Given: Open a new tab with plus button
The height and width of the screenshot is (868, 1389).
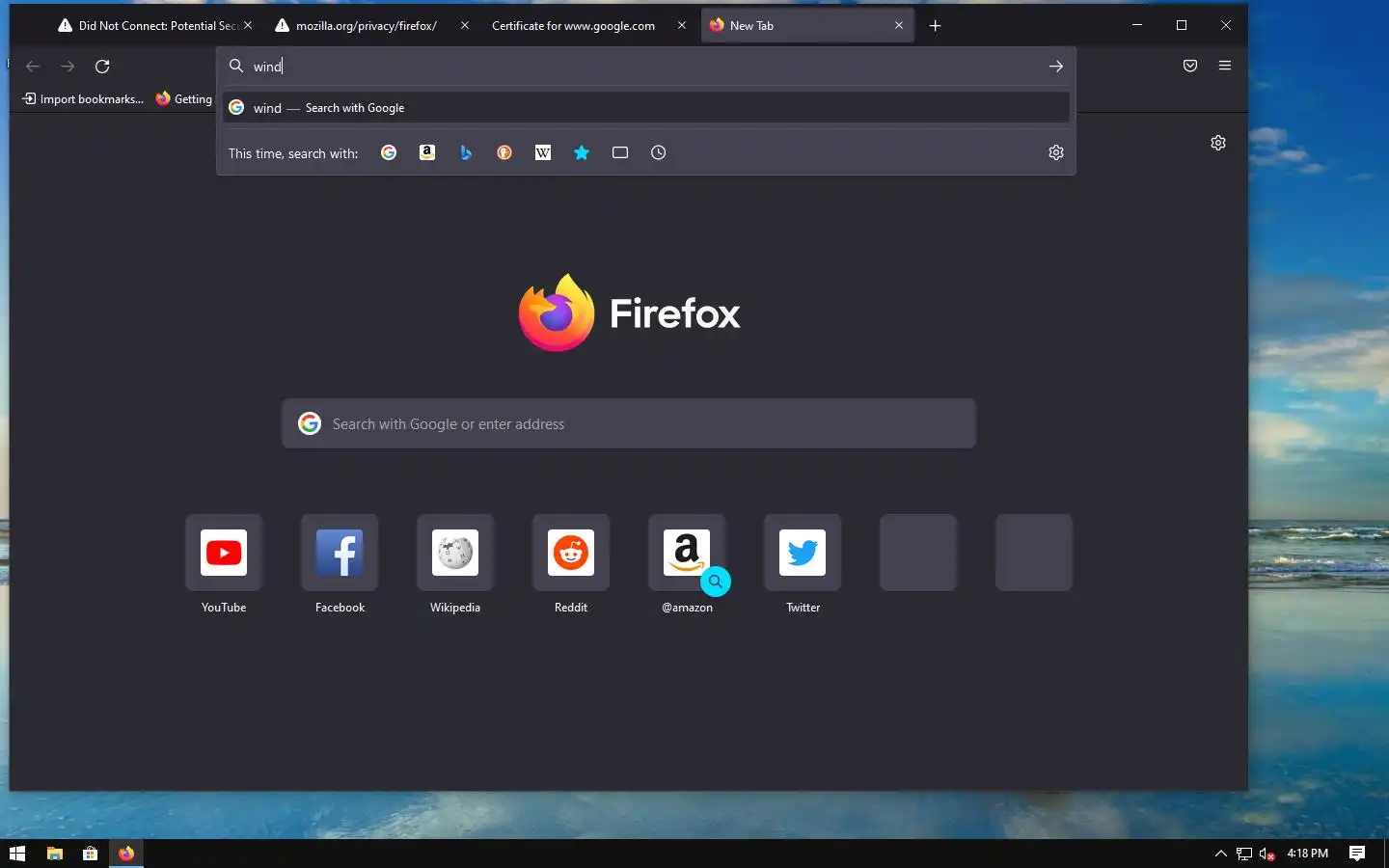Looking at the screenshot, I should pyautogui.click(x=935, y=26).
